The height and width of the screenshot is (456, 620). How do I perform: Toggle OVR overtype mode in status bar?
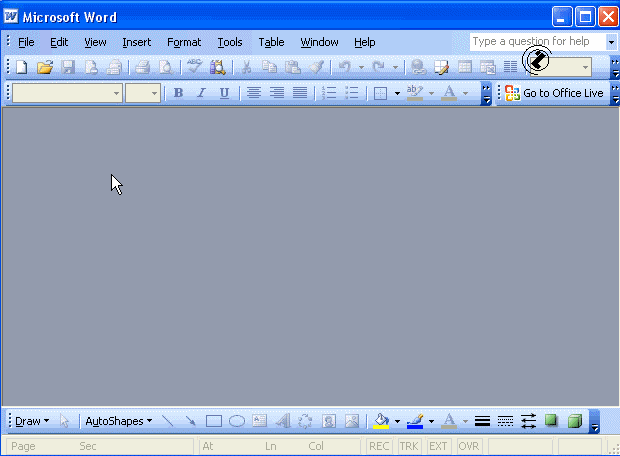pyautogui.click(x=469, y=446)
